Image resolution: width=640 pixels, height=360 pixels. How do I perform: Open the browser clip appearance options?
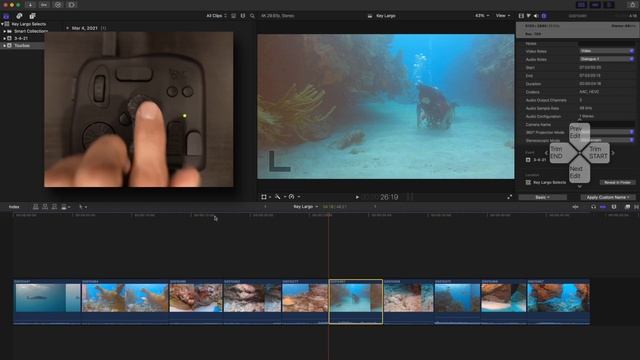[243, 16]
